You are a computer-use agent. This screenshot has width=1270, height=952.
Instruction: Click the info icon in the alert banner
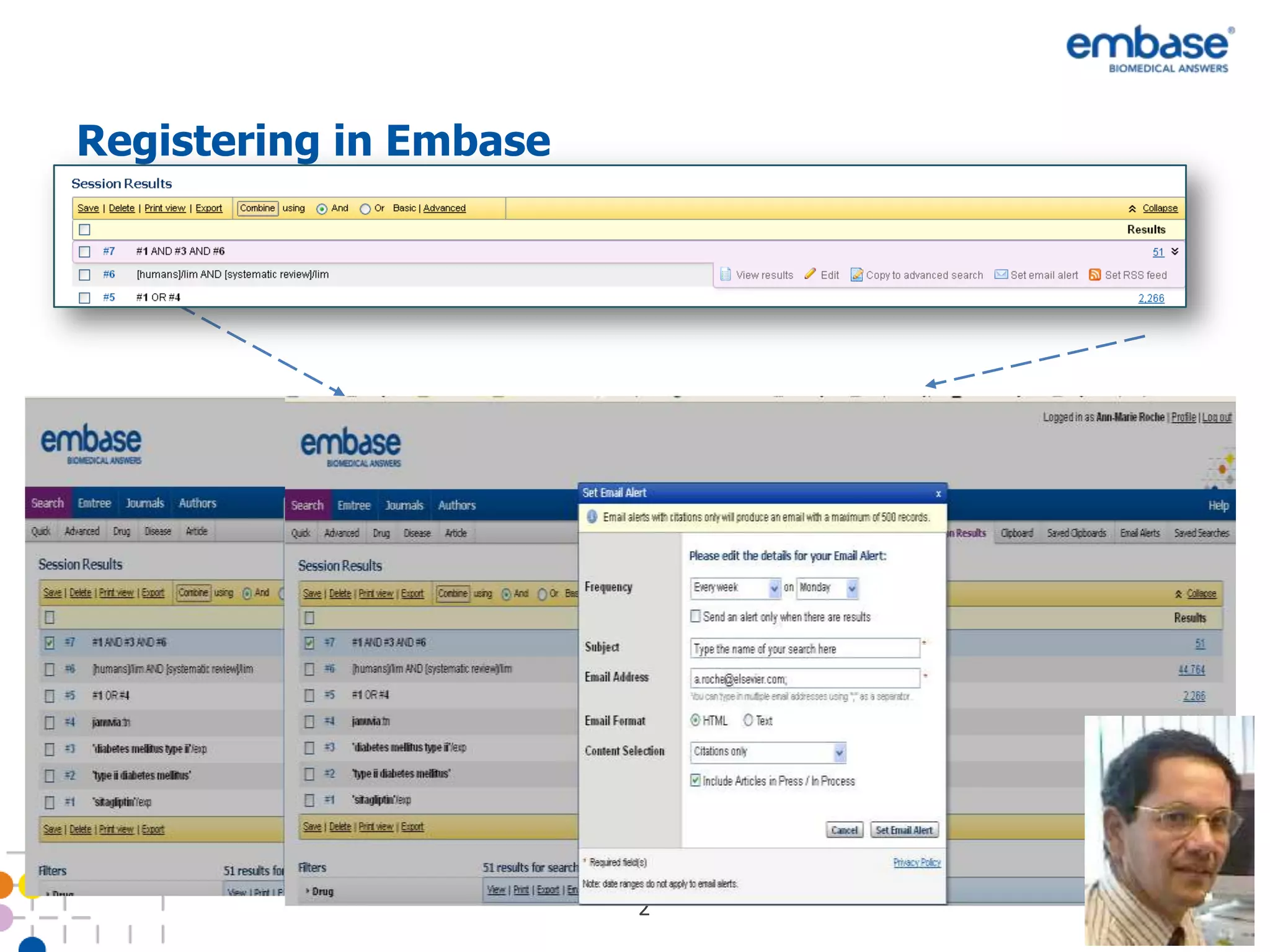pyautogui.click(x=592, y=517)
